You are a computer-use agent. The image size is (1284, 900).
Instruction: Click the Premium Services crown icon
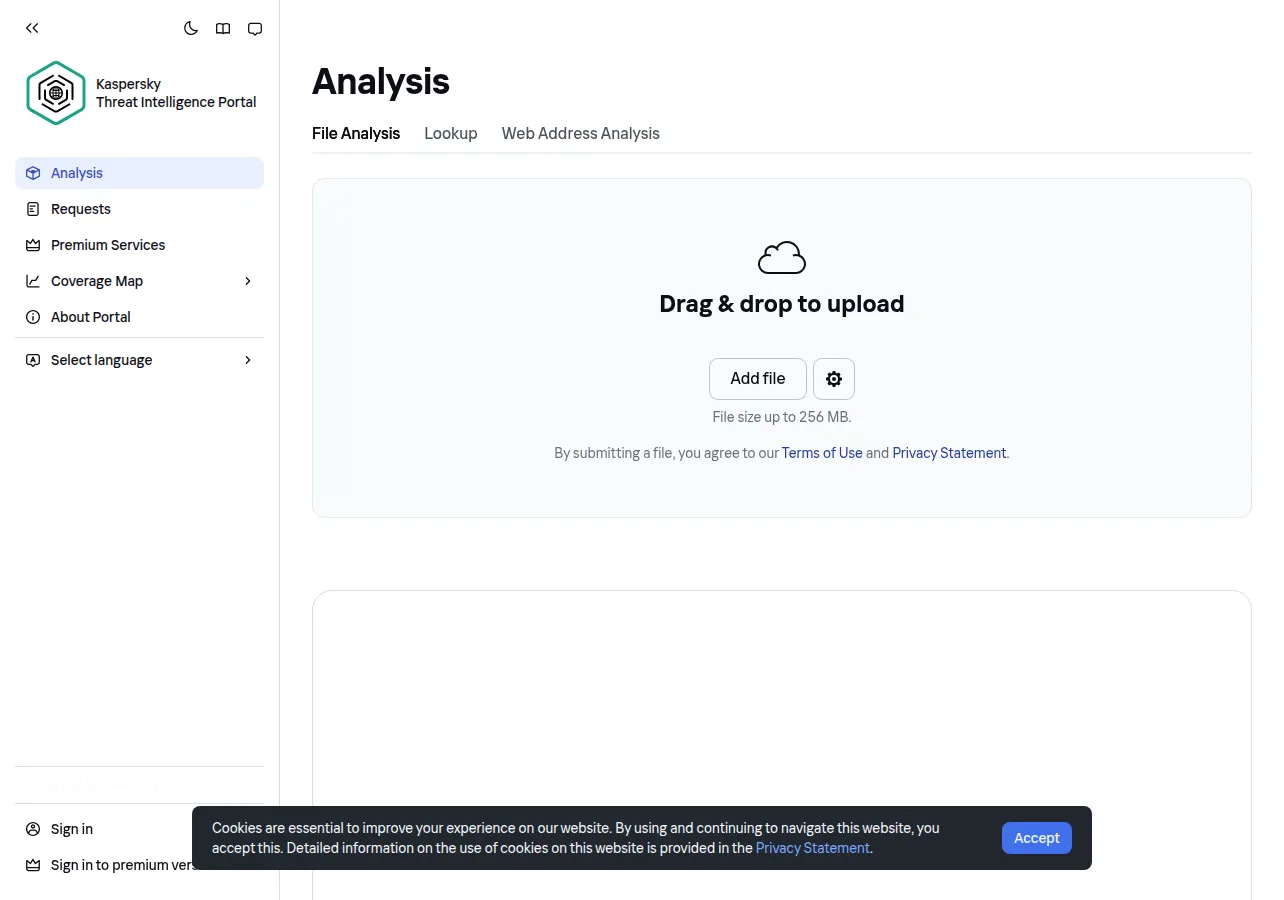33,245
